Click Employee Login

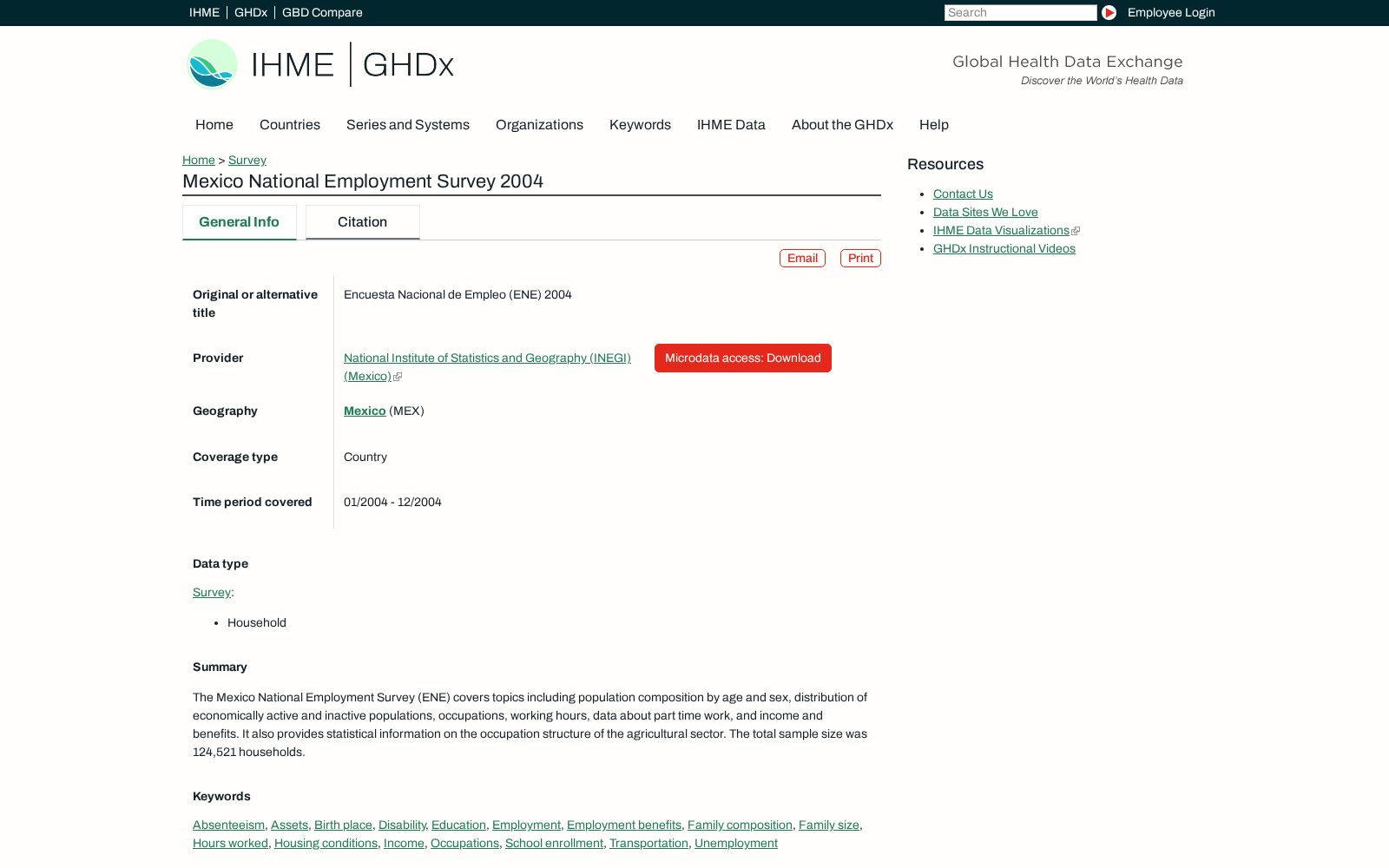[1171, 12]
